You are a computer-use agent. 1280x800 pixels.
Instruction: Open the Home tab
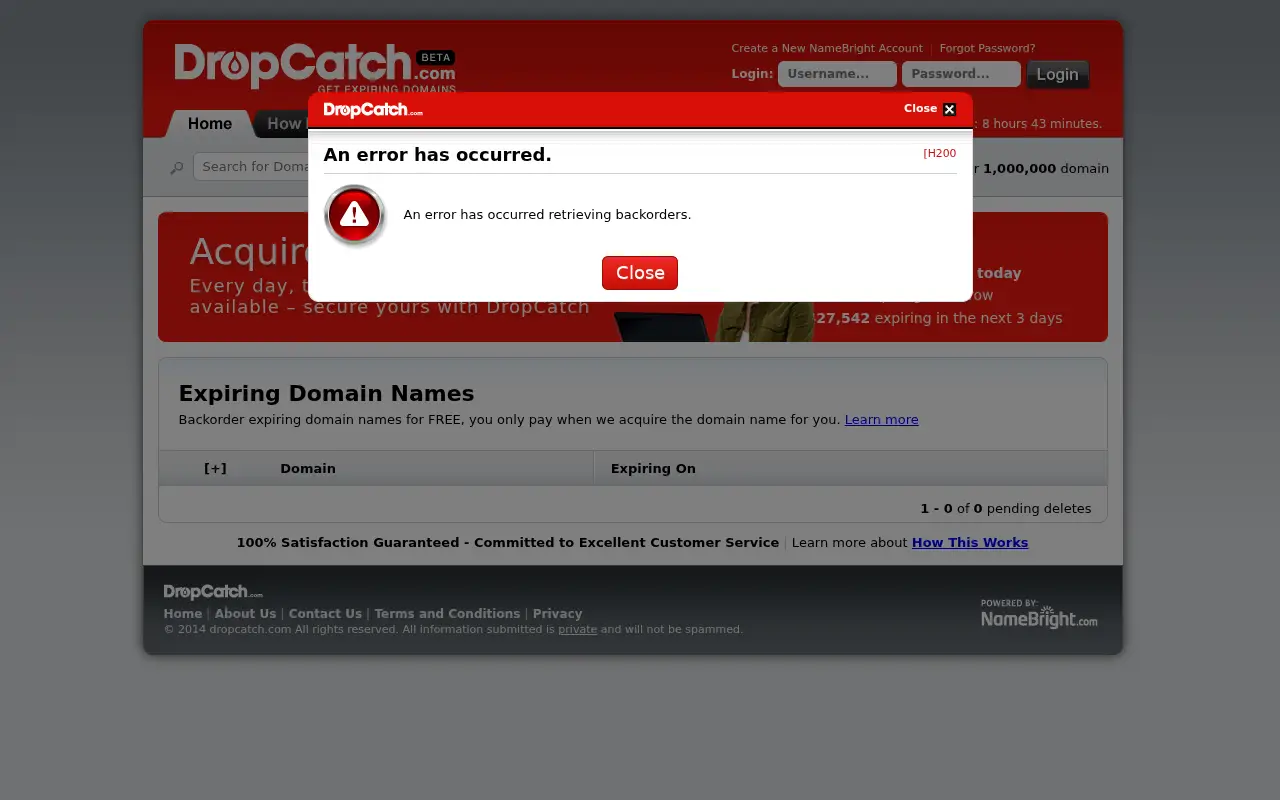coord(210,124)
